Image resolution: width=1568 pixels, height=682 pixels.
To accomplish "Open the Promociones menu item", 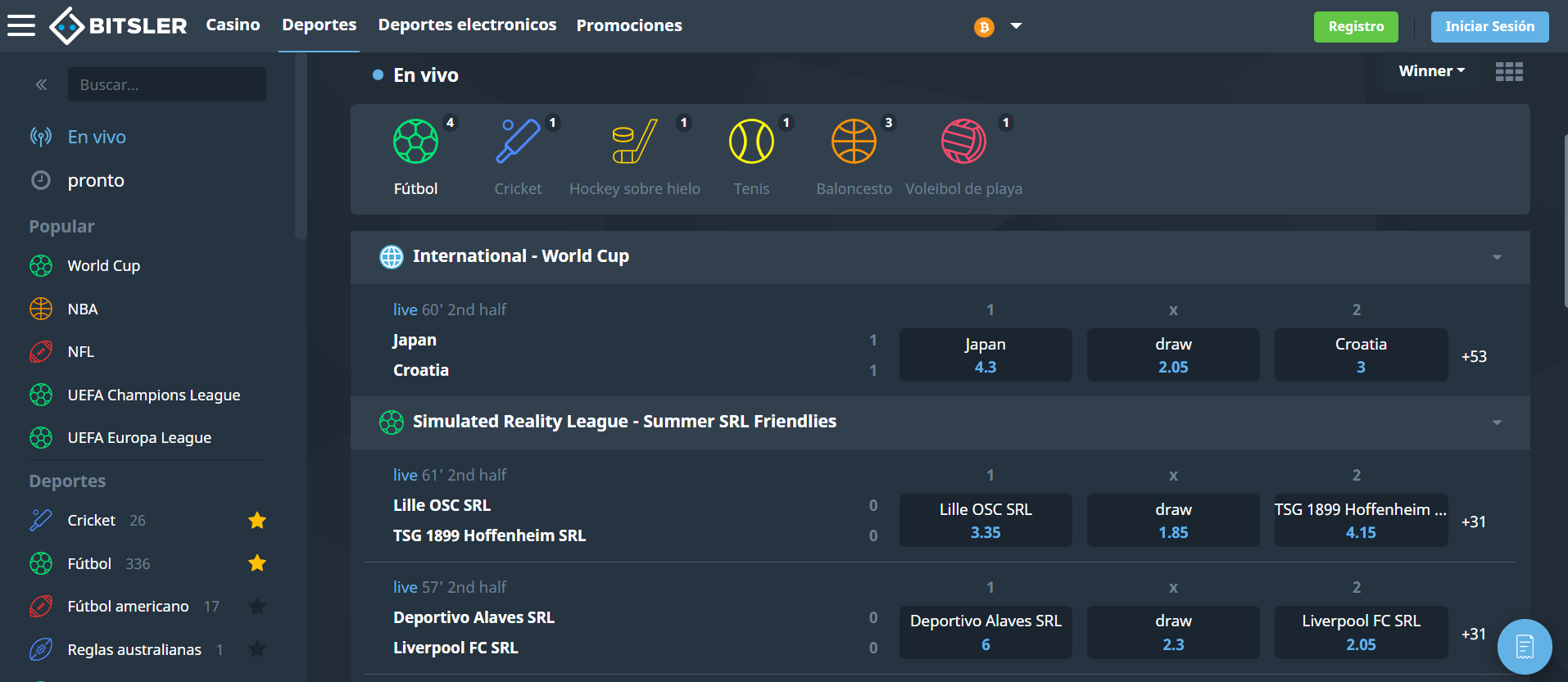I will (x=629, y=25).
